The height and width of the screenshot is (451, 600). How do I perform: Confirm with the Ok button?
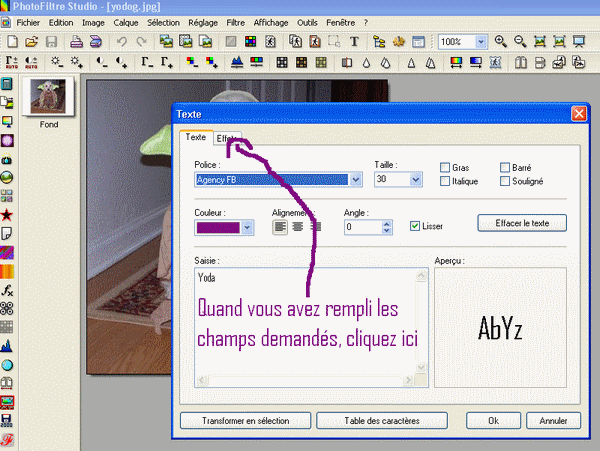[493, 421]
